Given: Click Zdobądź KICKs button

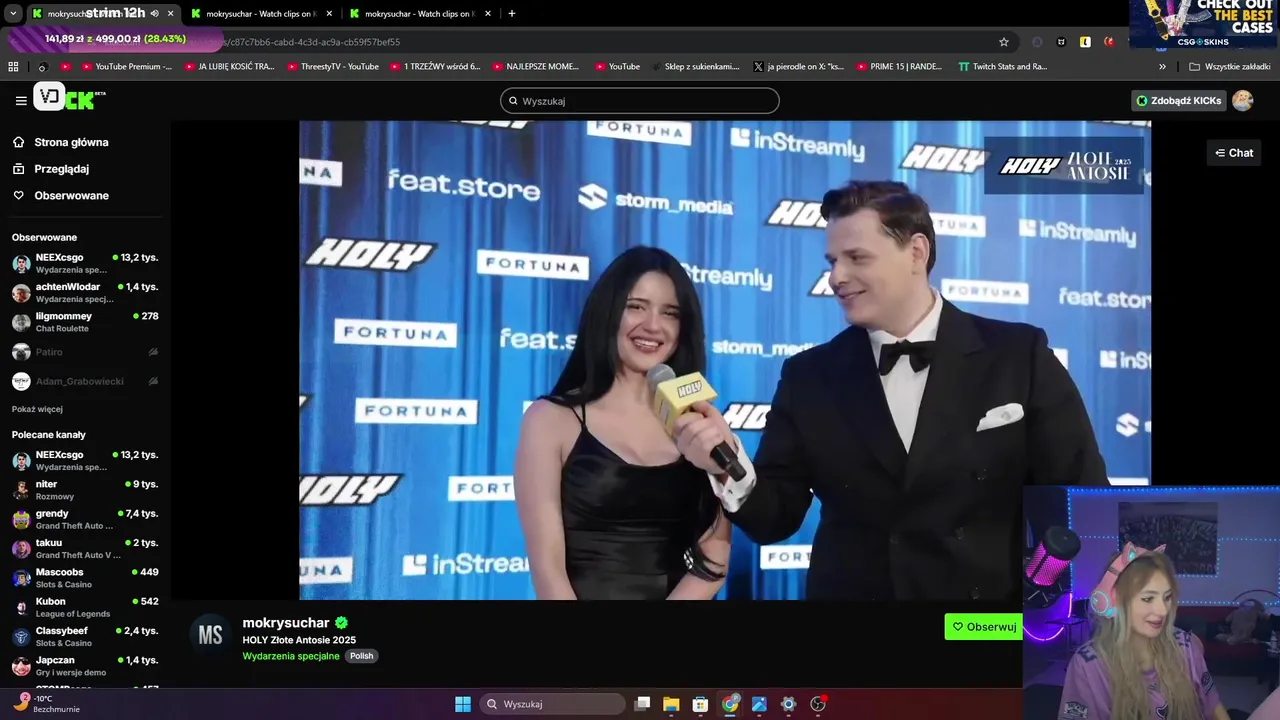Looking at the screenshot, I should click(1178, 101).
